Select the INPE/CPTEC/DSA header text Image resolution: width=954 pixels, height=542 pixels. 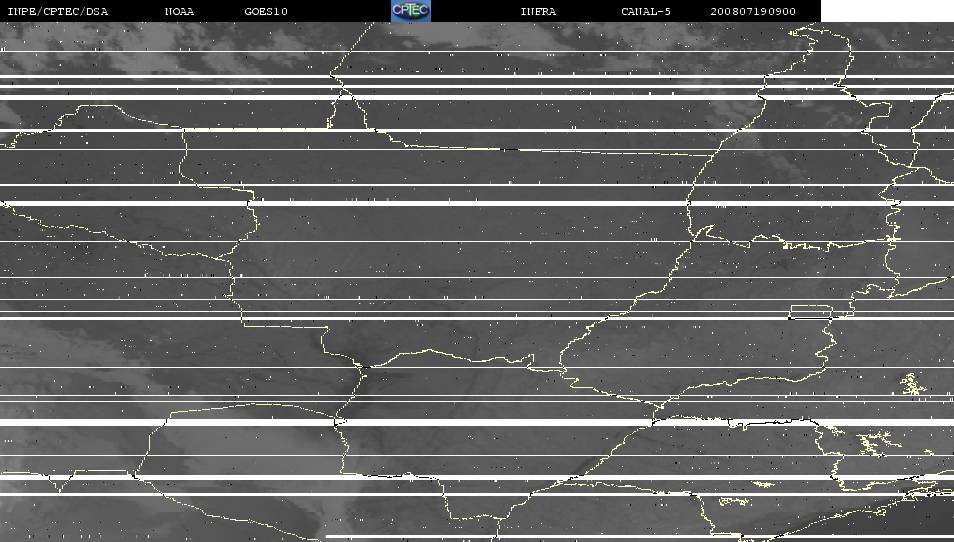[58, 12]
